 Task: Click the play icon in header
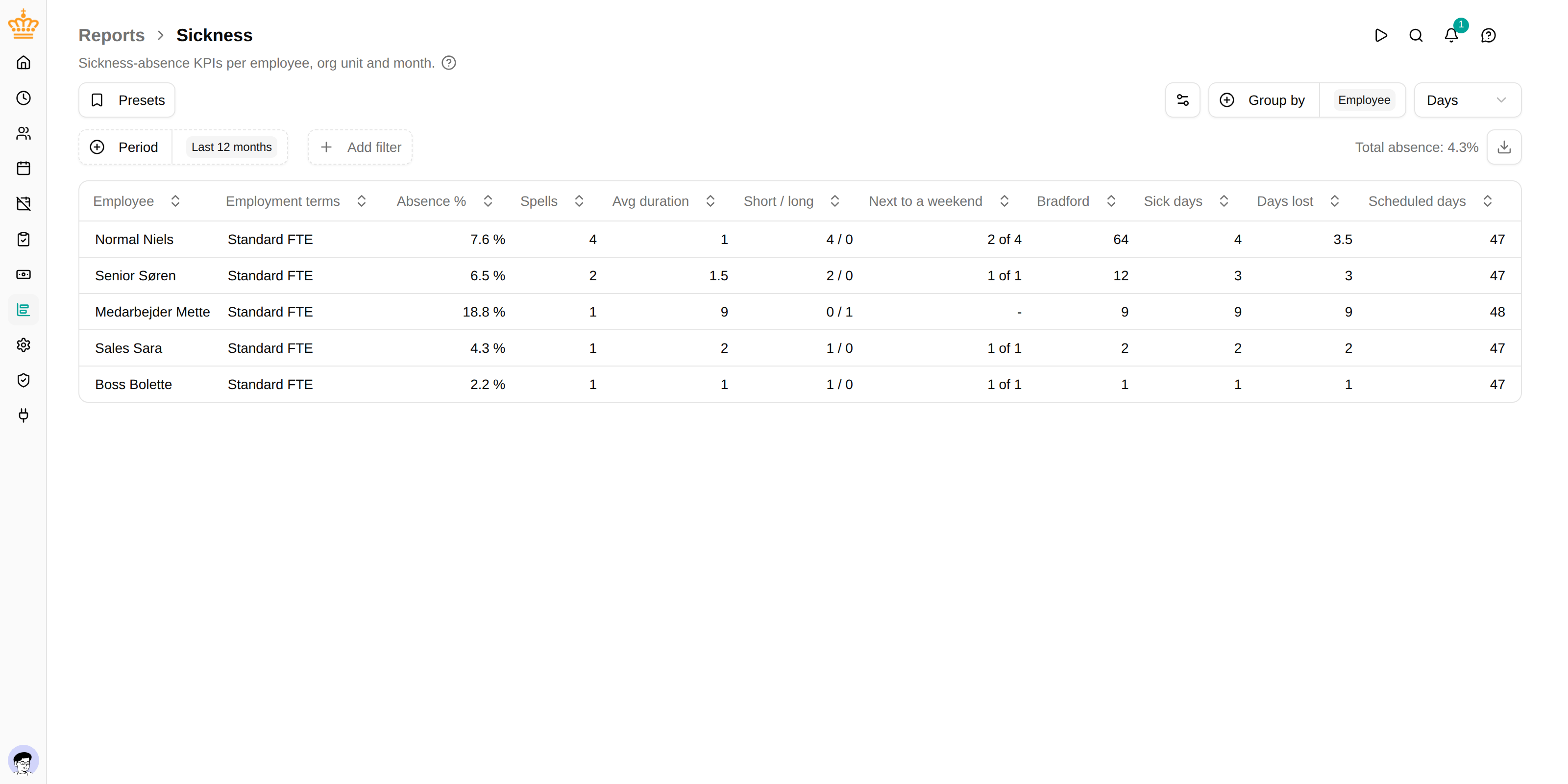pos(1381,35)
